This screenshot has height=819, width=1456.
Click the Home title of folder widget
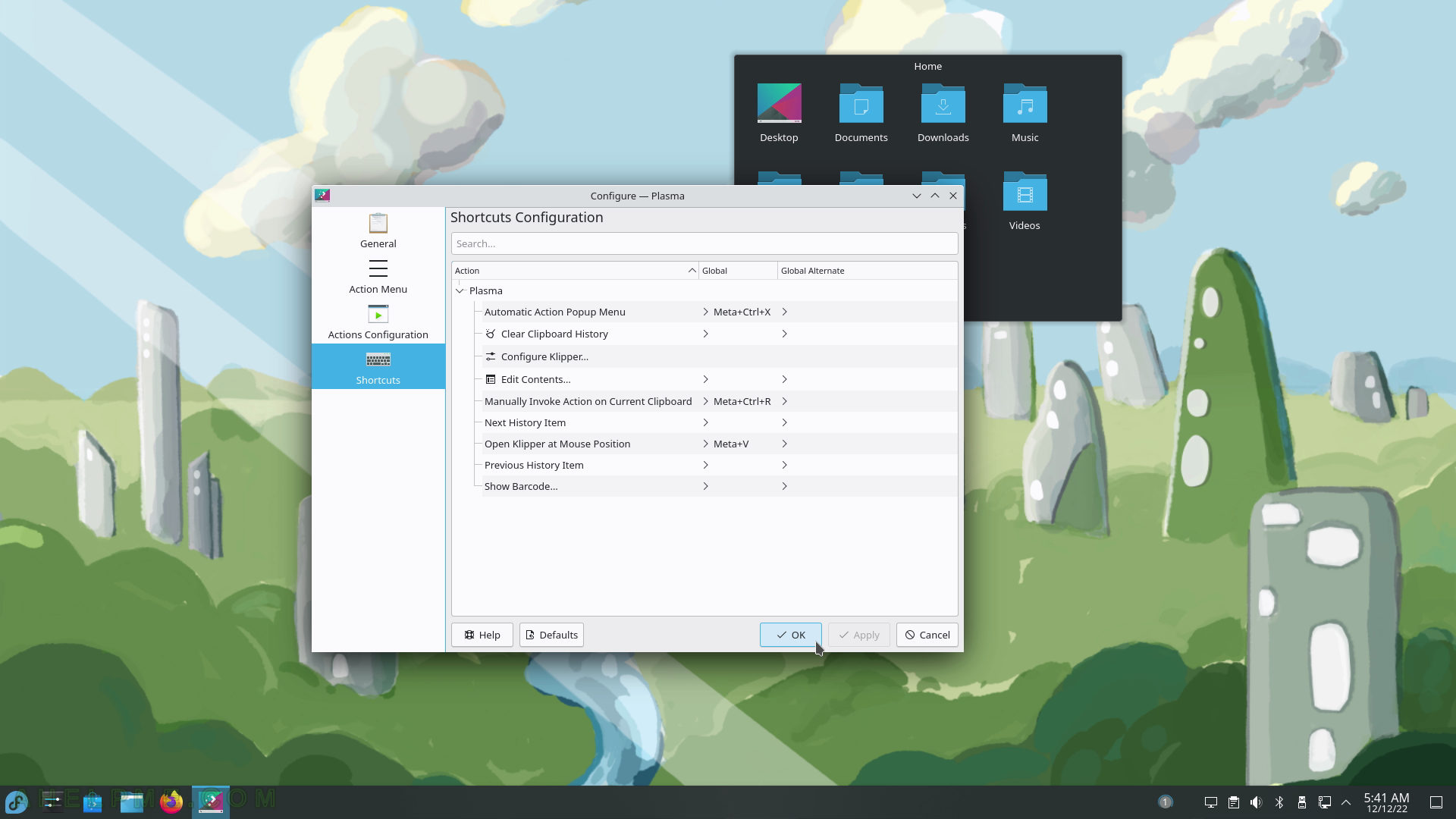927,67
